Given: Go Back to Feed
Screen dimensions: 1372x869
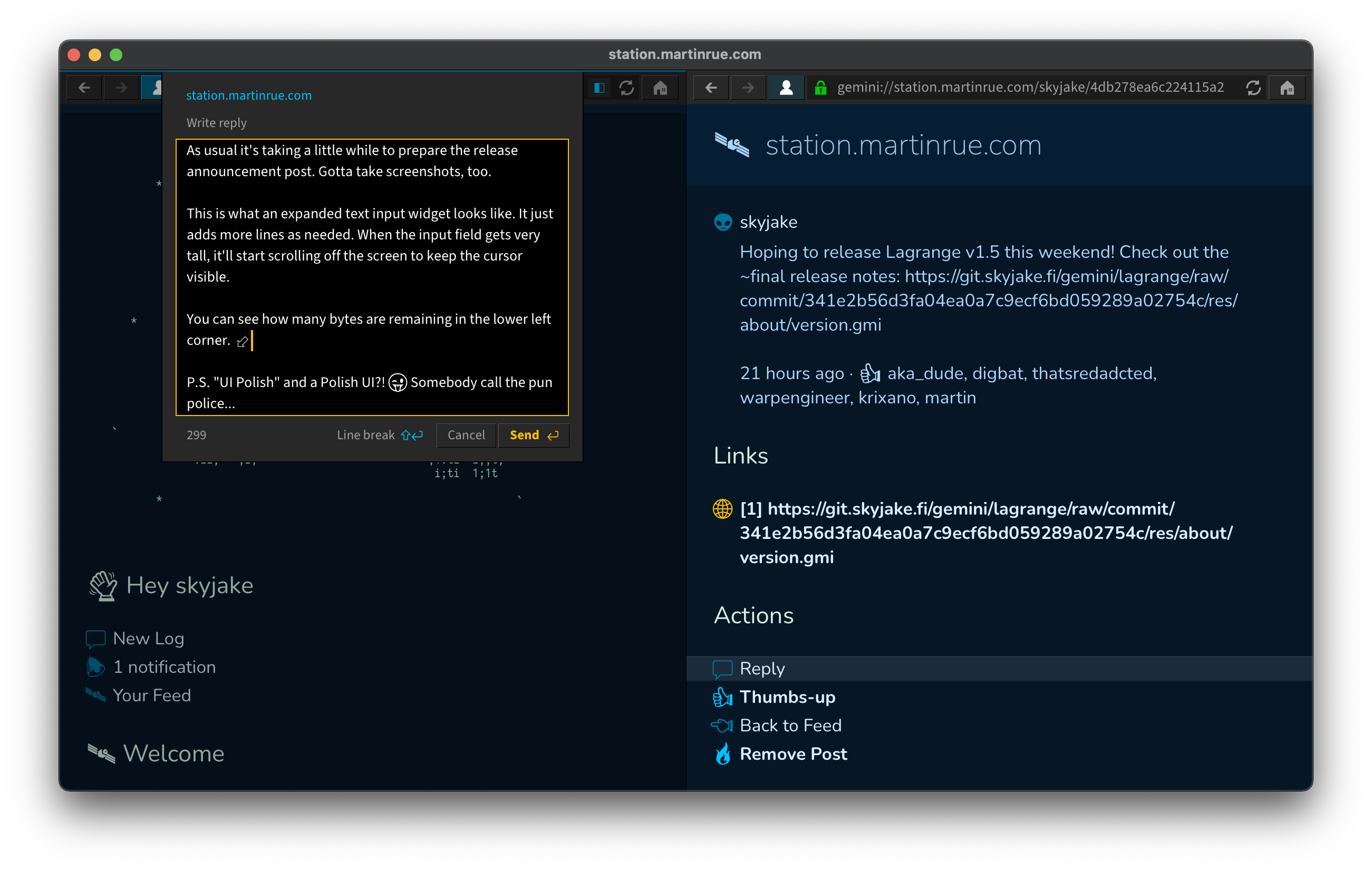Looking at the screenshot, I should 790,725.
